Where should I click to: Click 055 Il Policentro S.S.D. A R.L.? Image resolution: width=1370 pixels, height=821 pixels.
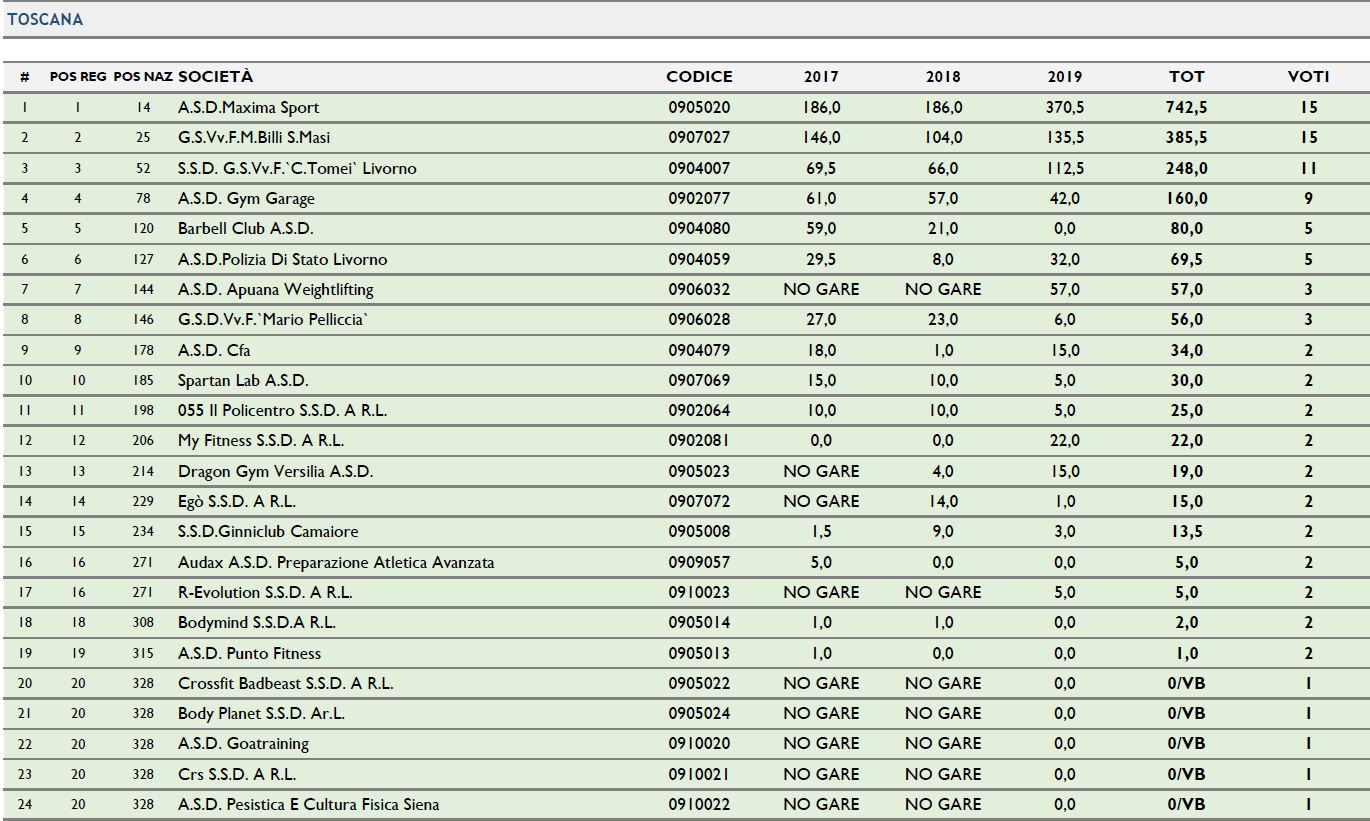[x=282, y=410]
